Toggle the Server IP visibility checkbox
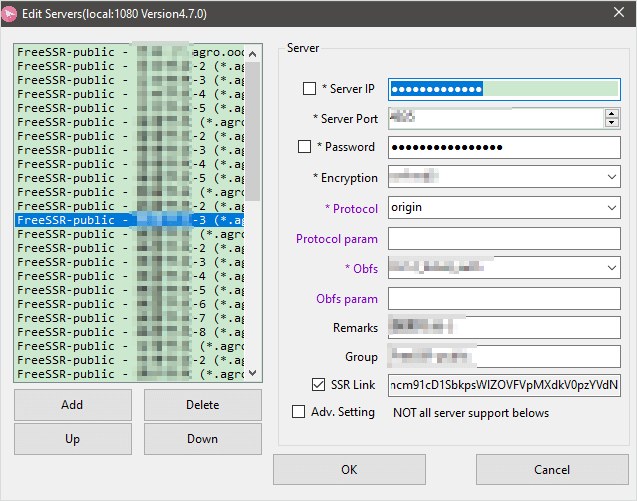The image size is (637, 501). click(x=309, y=89)
